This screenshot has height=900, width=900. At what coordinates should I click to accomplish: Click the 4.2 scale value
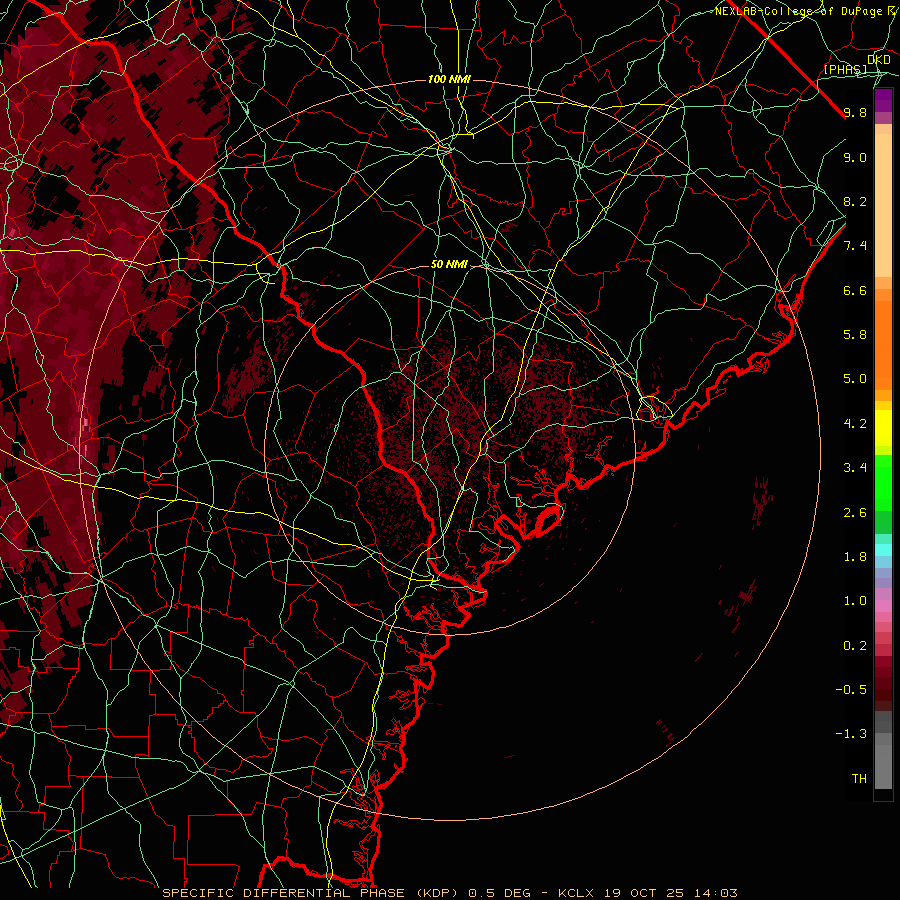pos(855,424)
